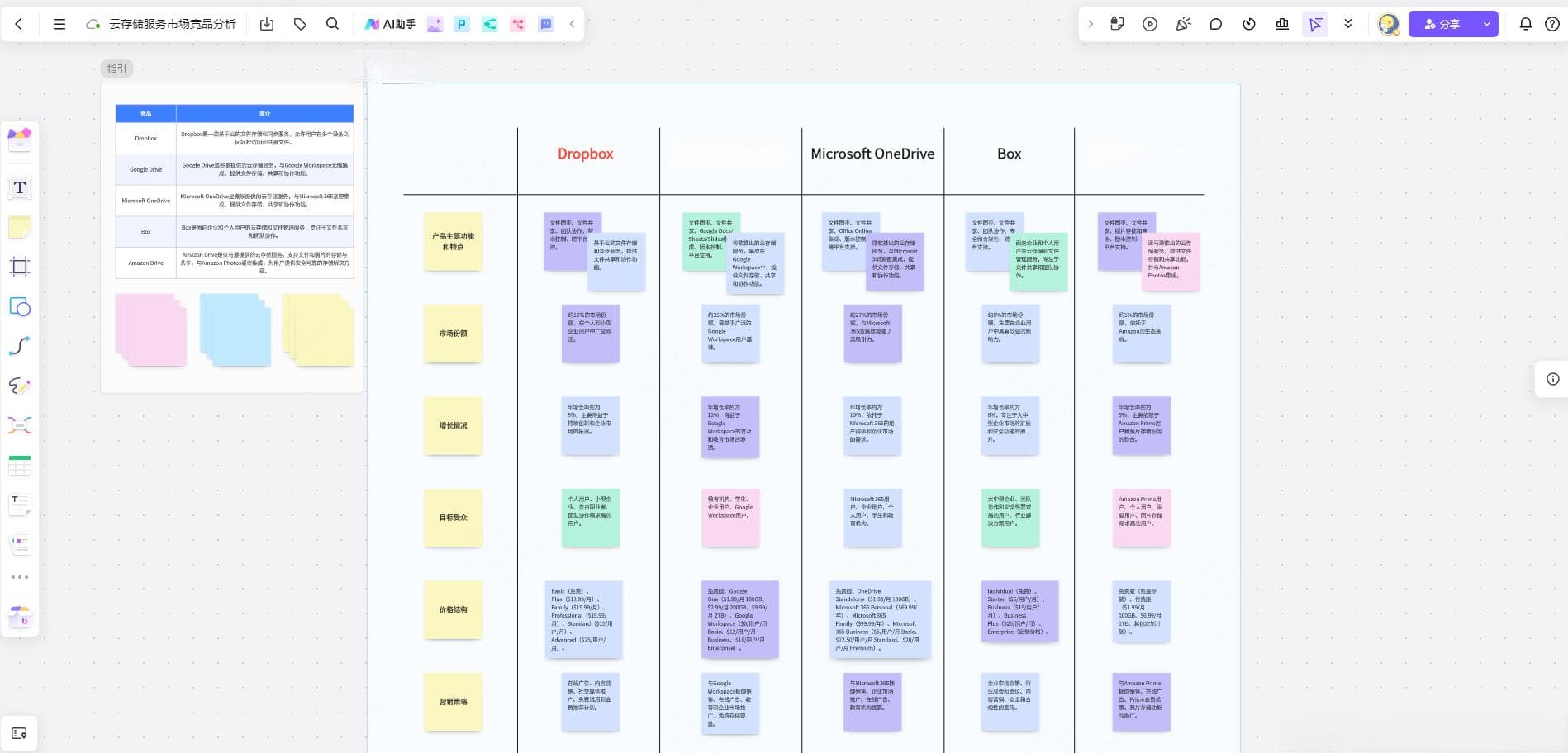Select the Text tool

pyautogui.click(x=20, y=187)
